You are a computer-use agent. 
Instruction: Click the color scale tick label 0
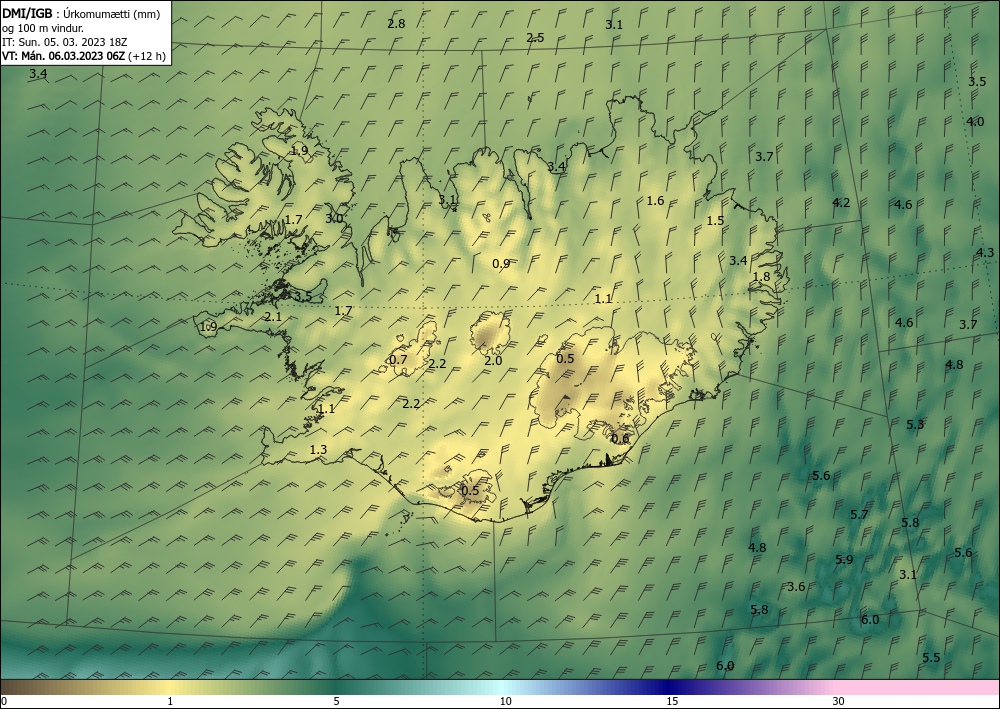point(4,701)
